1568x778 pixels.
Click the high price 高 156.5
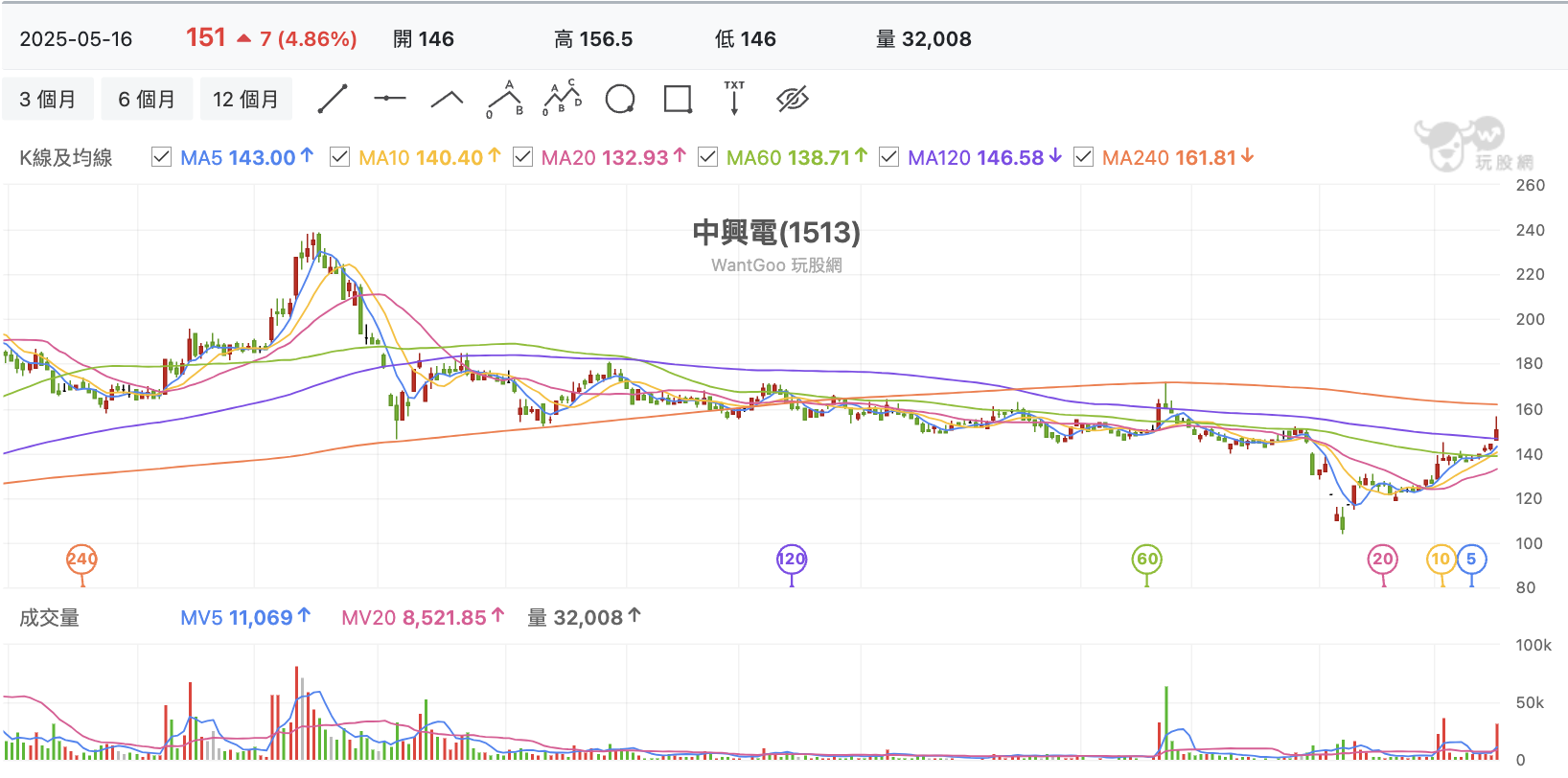pyautogui.click(x=593, y=39)
